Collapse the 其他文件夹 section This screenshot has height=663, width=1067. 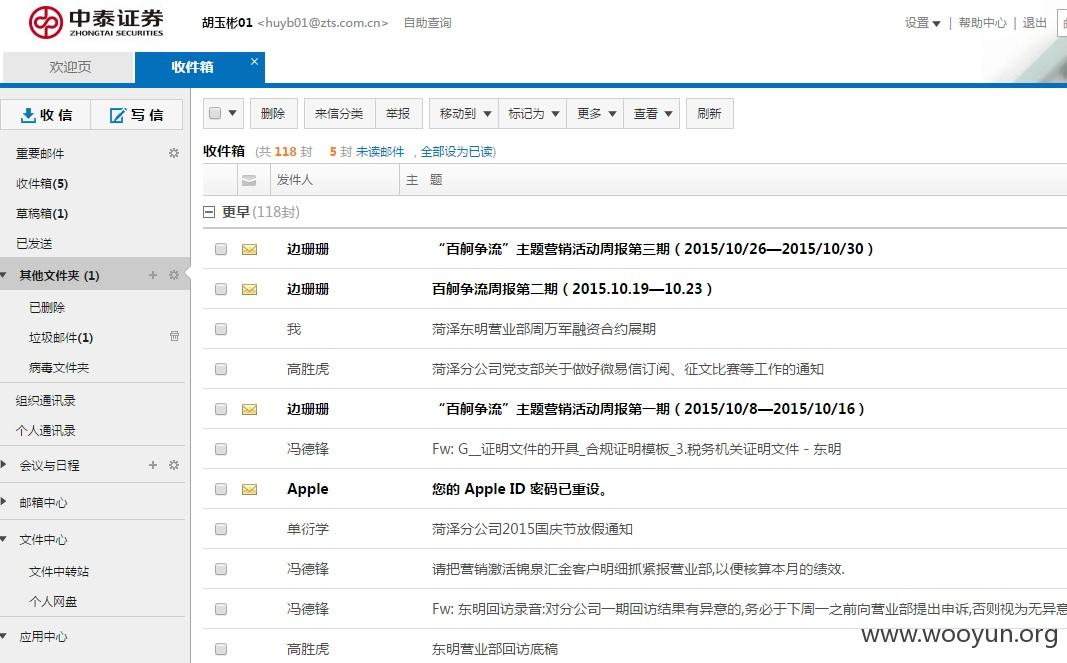click(x=4, y=275)
